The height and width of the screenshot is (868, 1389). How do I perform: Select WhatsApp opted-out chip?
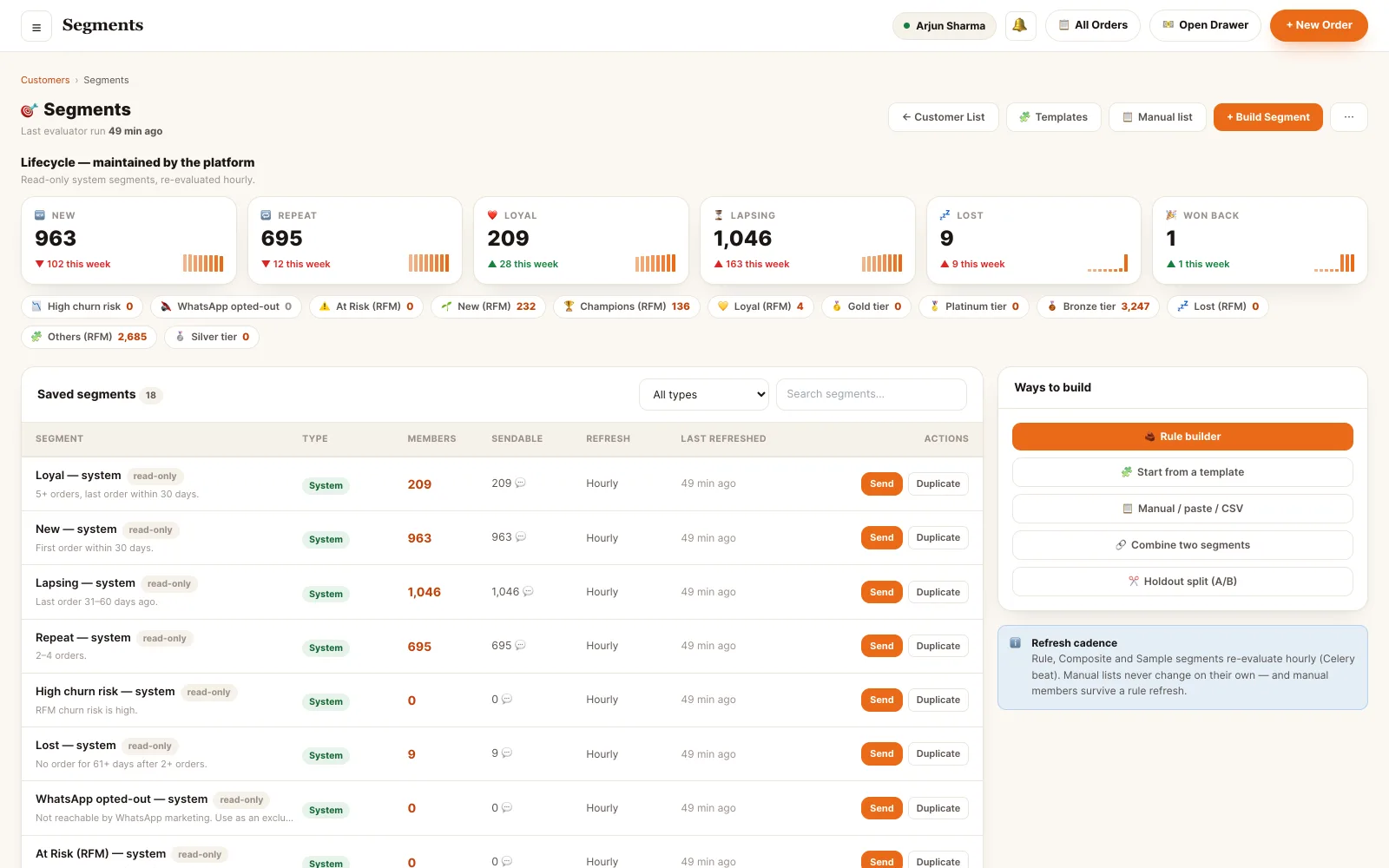tap(226, 306)
